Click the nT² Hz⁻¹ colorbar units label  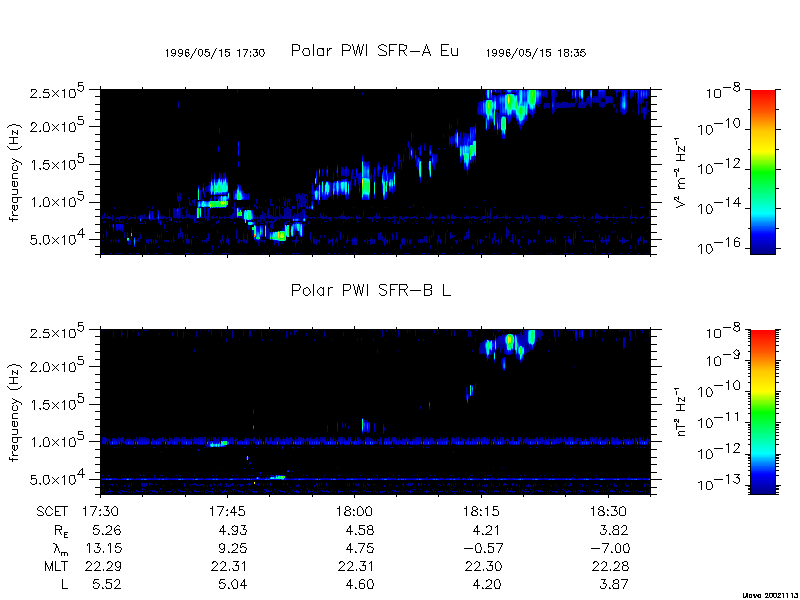click(x=681, y=411)
